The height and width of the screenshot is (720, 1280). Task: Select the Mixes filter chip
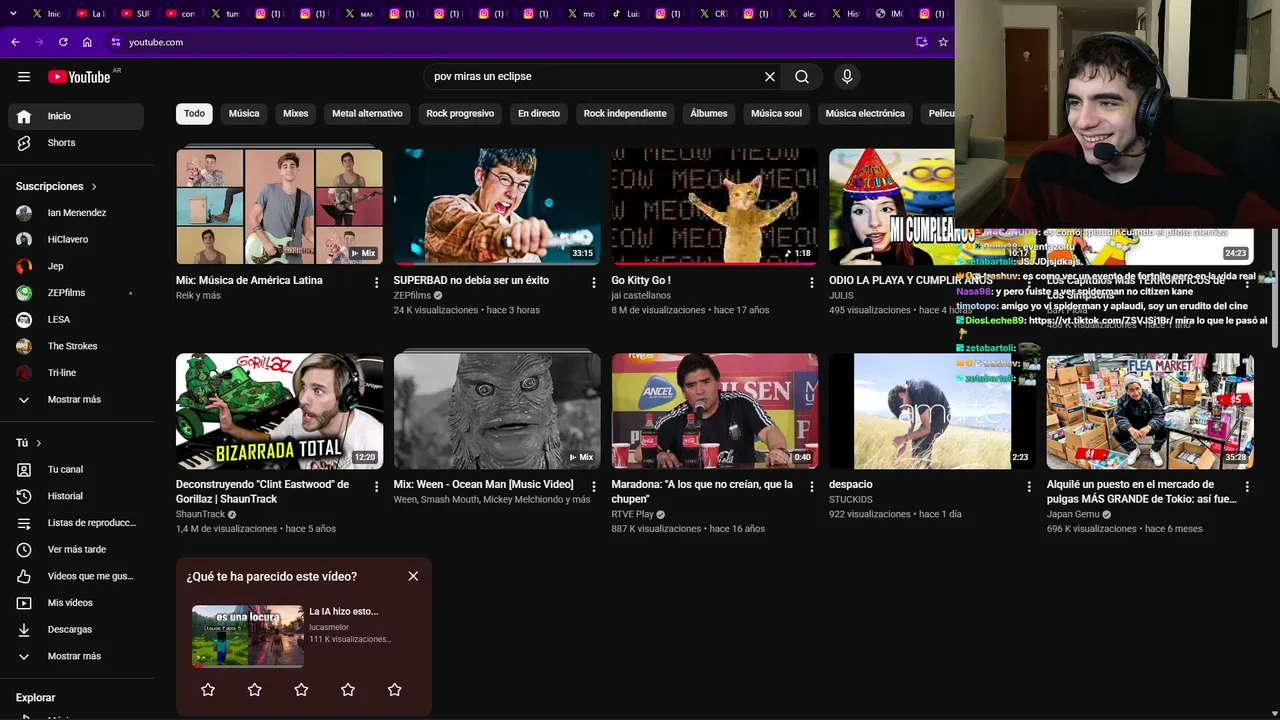296,114
